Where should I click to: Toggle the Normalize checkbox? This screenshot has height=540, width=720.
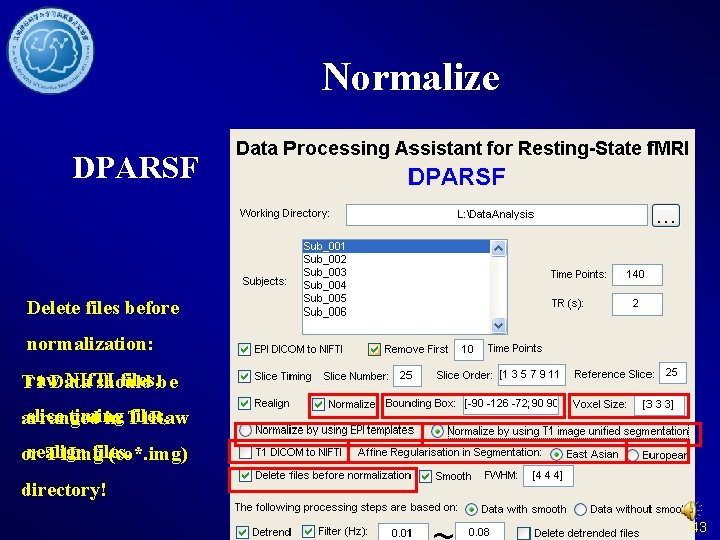(x=318, y=405)
